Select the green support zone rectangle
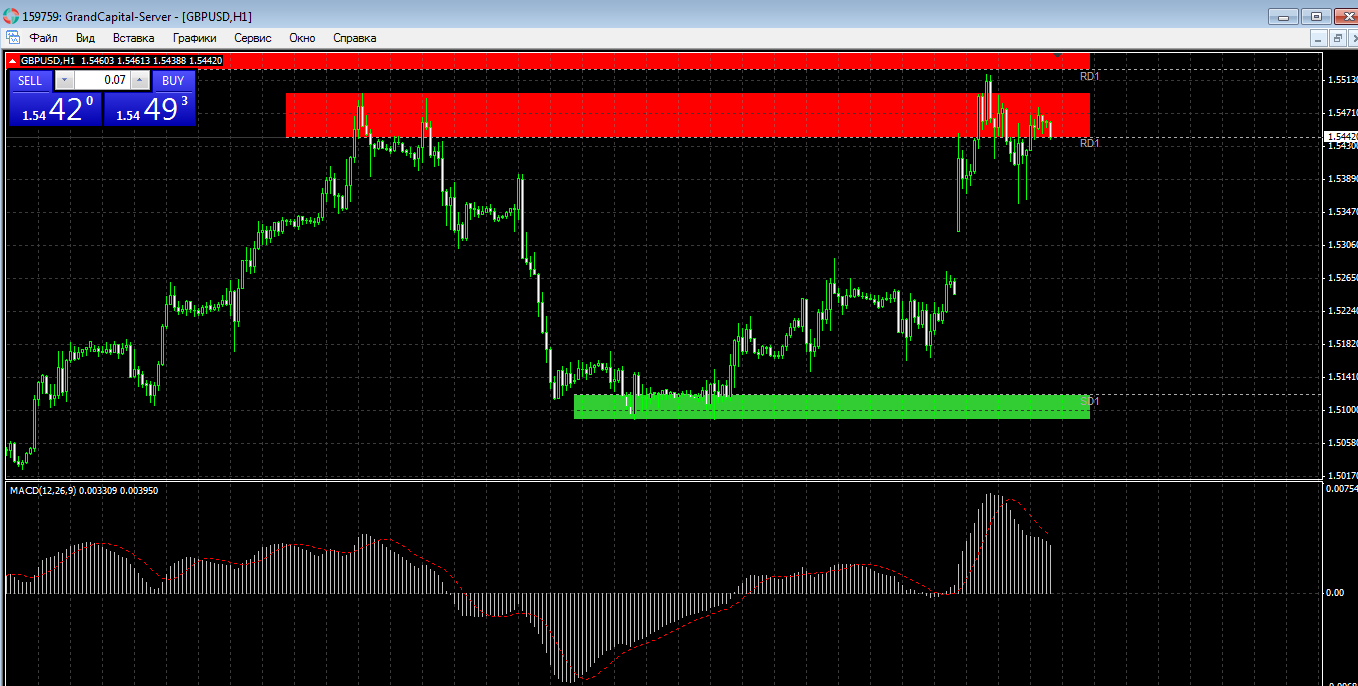Viewport: 1358px width, 686px height. point(831,406)
